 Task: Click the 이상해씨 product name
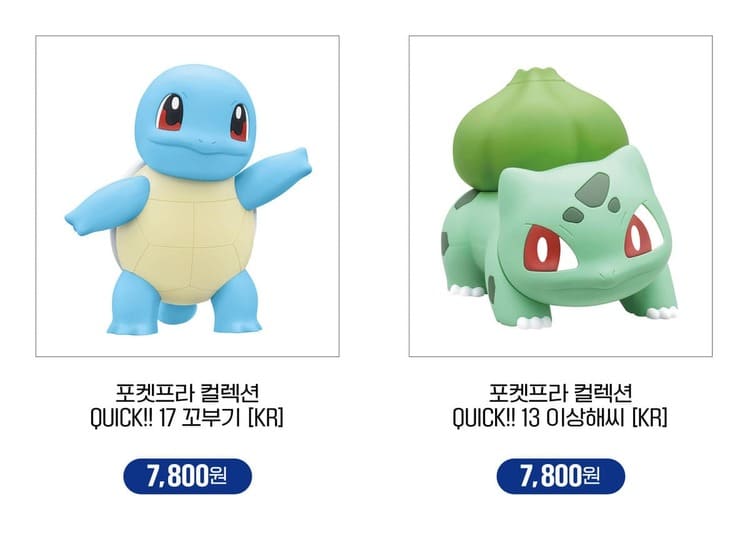[x=585, y=418]
